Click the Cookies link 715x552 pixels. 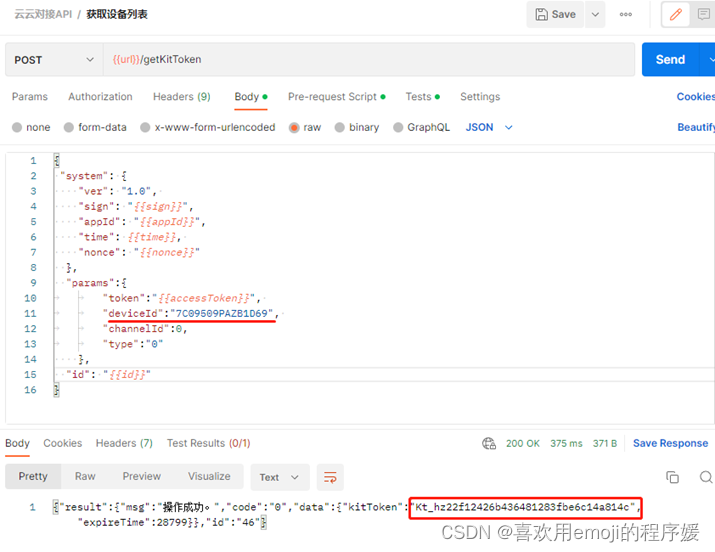[x=695, y=97]
